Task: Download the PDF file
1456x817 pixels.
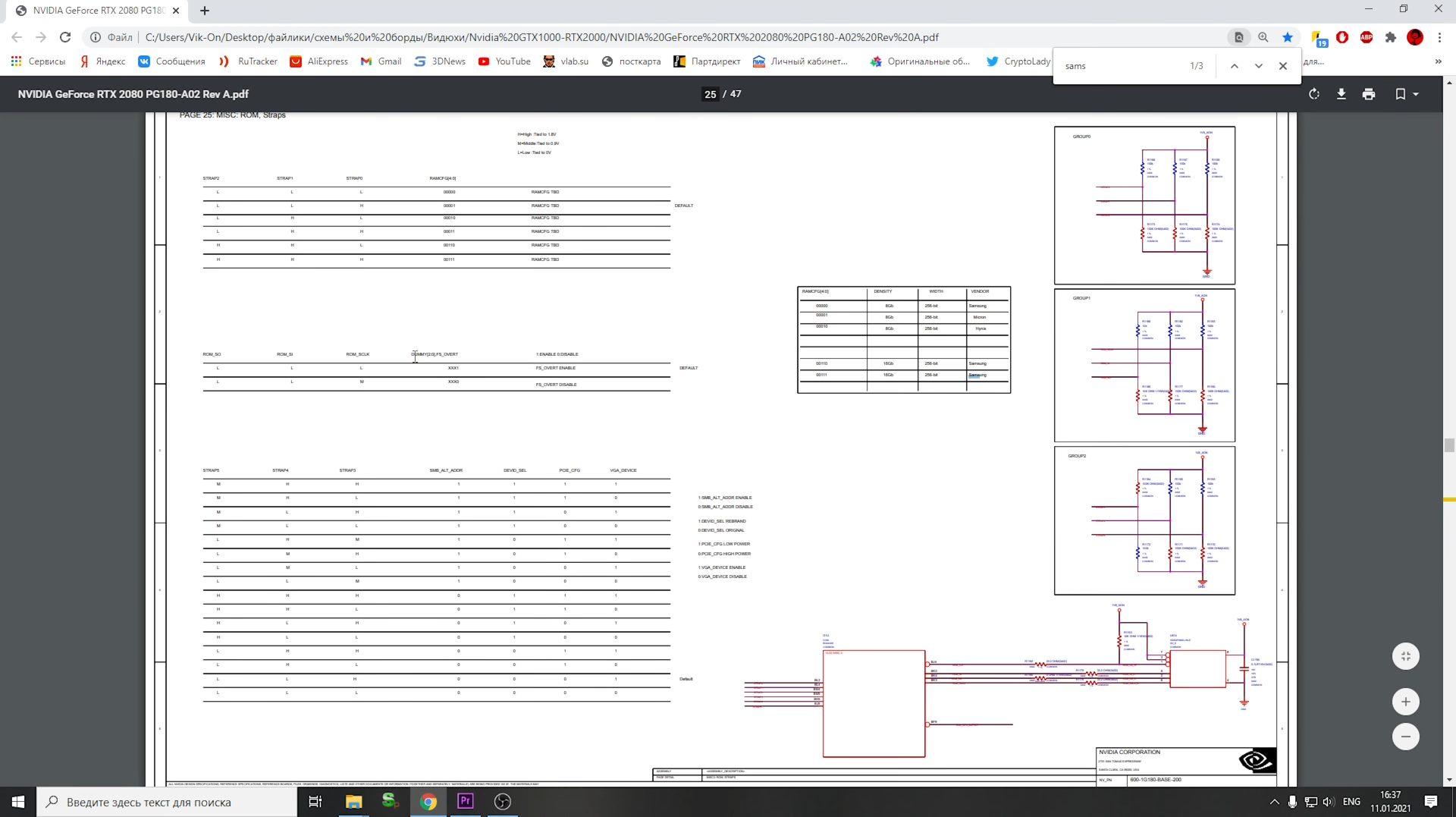Action: [1341, 94]
